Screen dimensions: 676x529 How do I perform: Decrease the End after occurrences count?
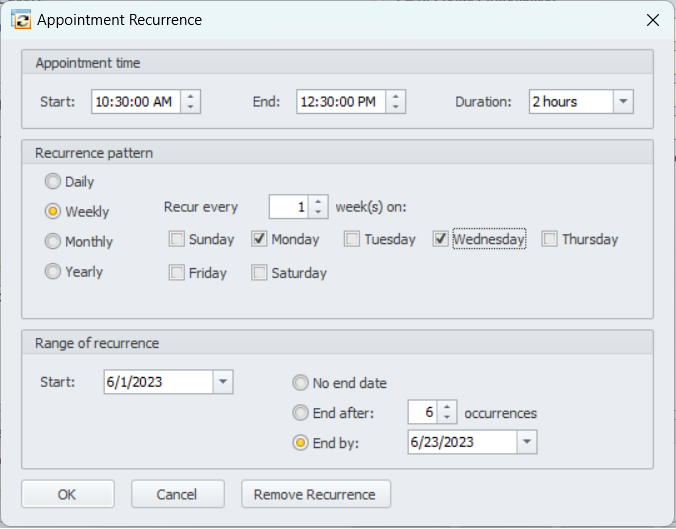448,418
